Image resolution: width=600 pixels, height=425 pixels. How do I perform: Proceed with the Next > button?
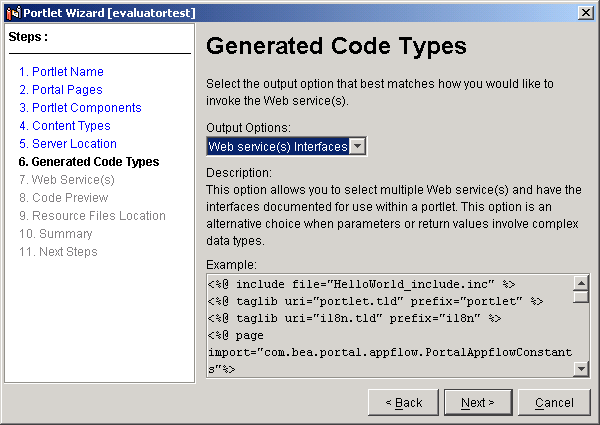pos(478,402)
